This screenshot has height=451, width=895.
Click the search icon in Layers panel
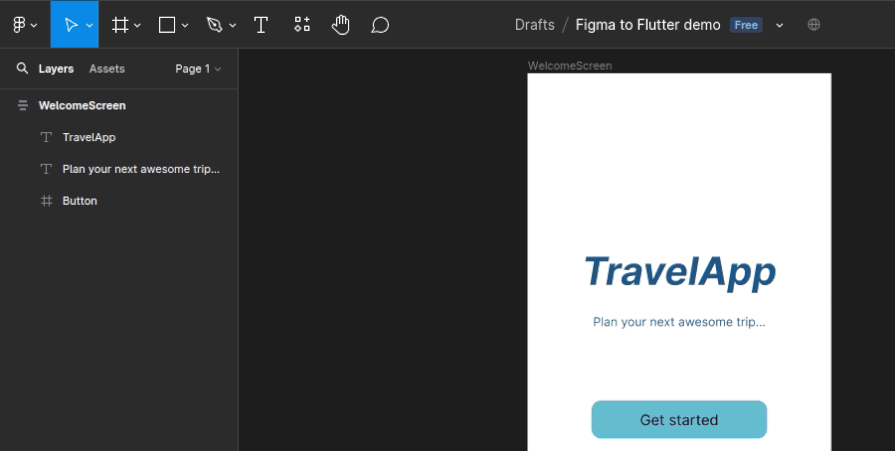click(x=22, y=69)
